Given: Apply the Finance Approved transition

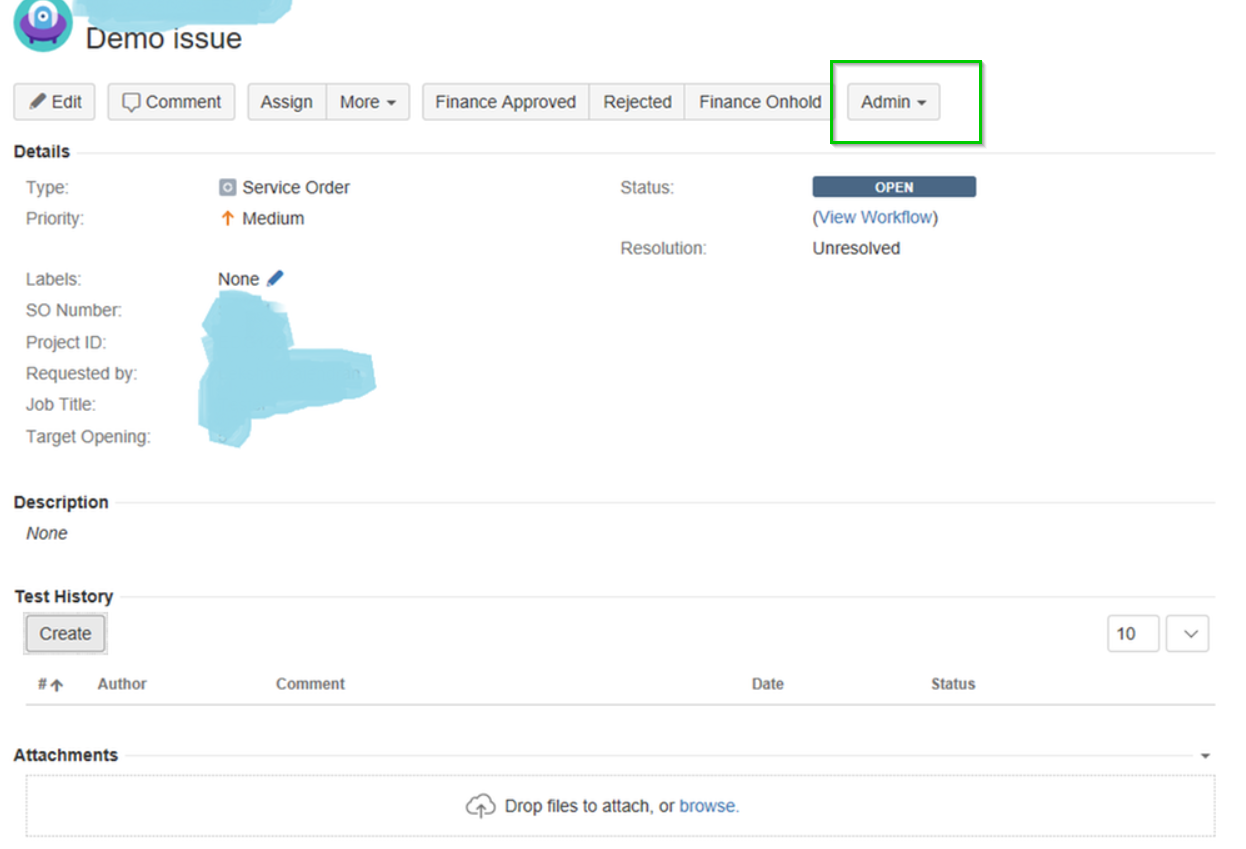Looking at the screenshot, I should click(x=504, y=101).
